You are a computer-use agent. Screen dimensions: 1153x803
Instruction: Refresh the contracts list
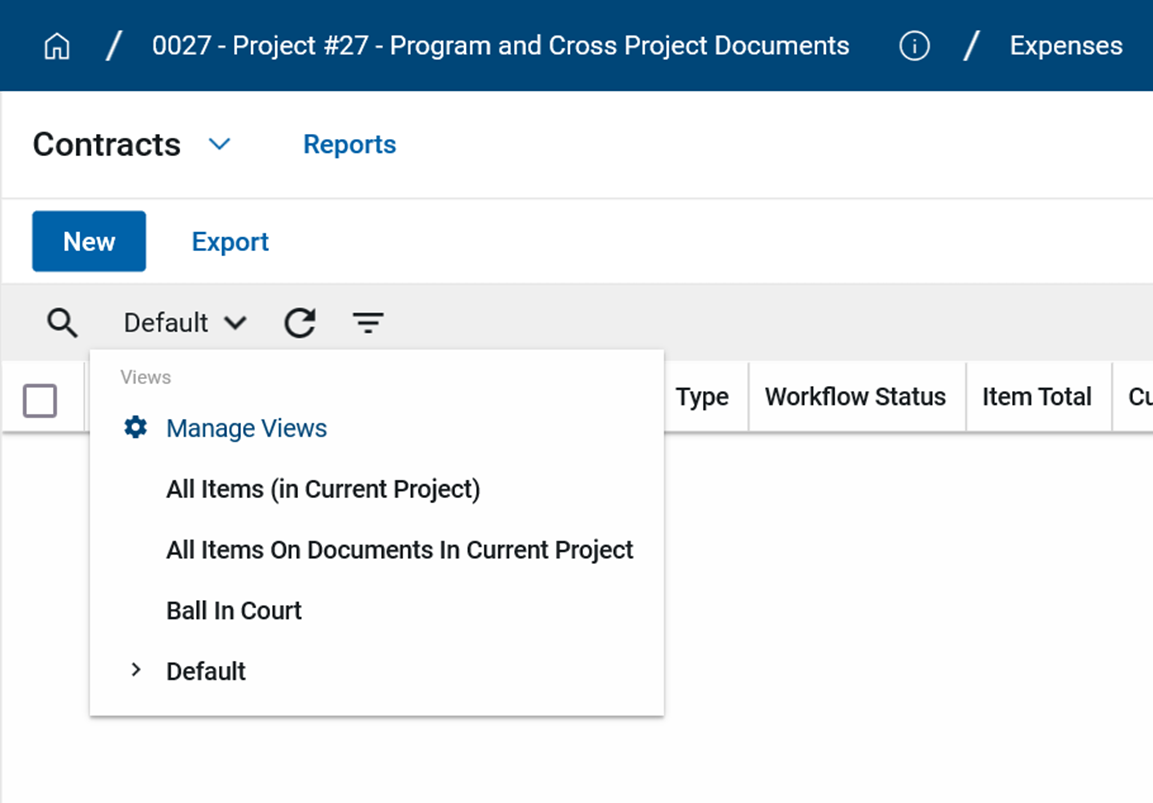pyautogui.click(x=299, y=323)
